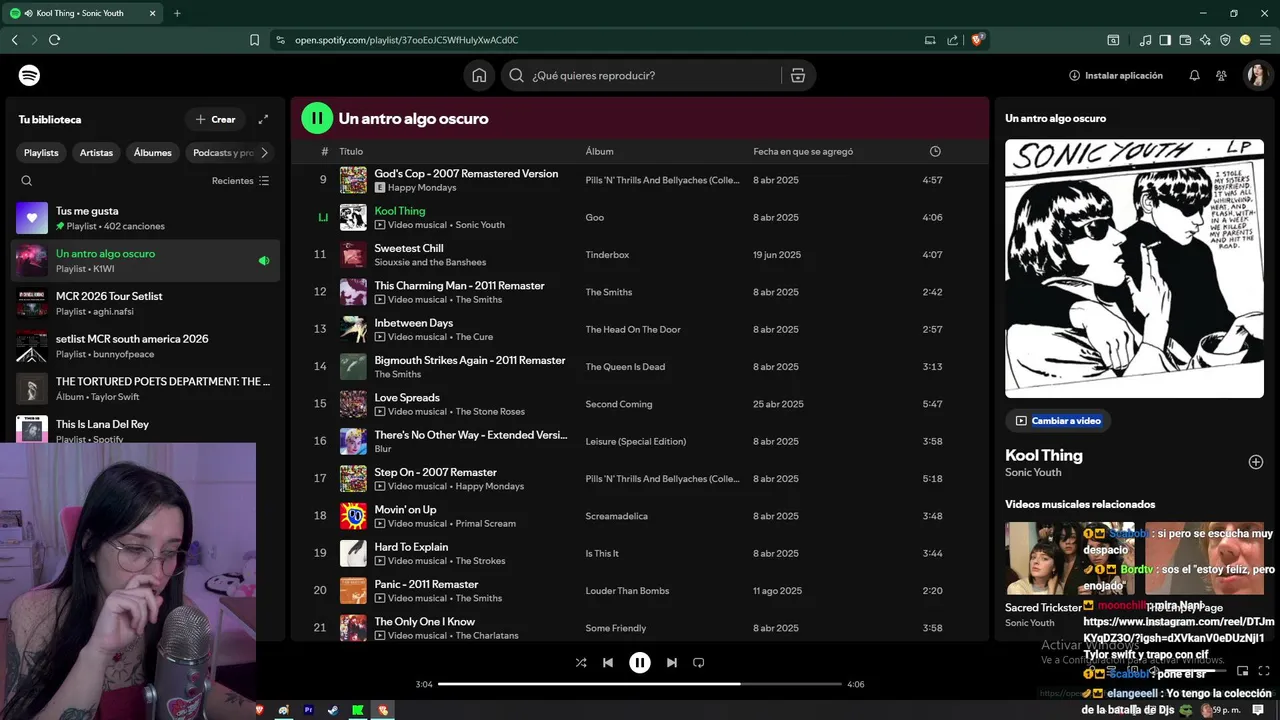This screenshot has width=1280, height=720.
Task: Select This Charming Man track row
Action: [x=639, y=292]
